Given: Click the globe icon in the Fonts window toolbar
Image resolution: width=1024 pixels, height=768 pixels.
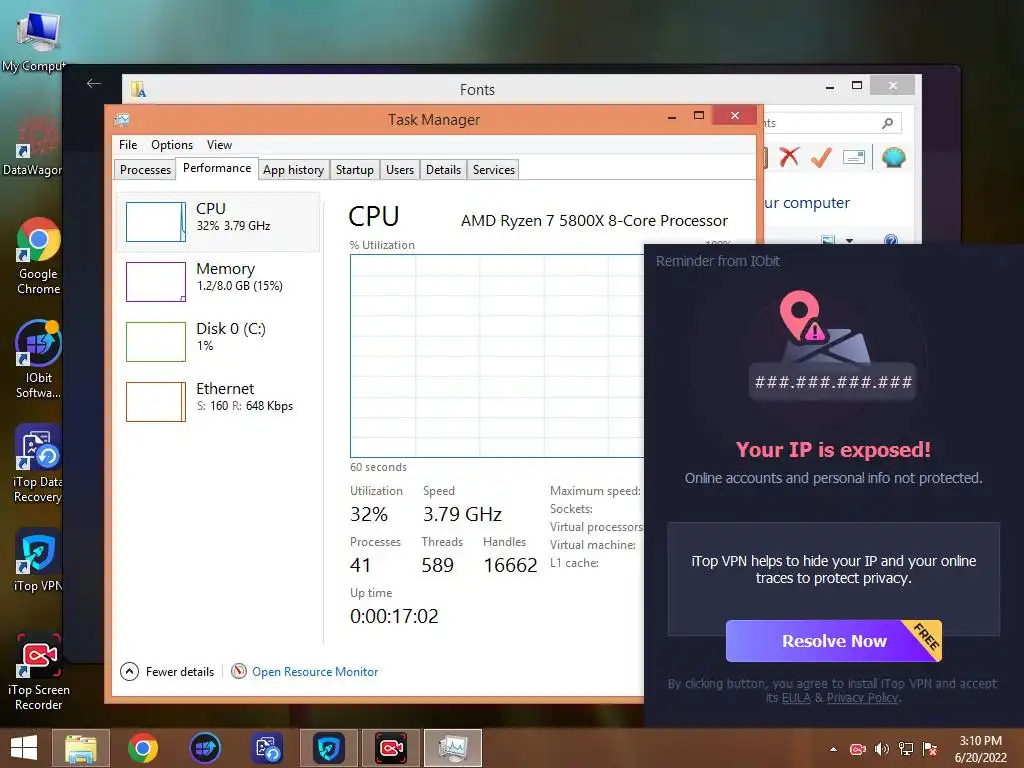Looking at the screenshot, I should 893,157.
